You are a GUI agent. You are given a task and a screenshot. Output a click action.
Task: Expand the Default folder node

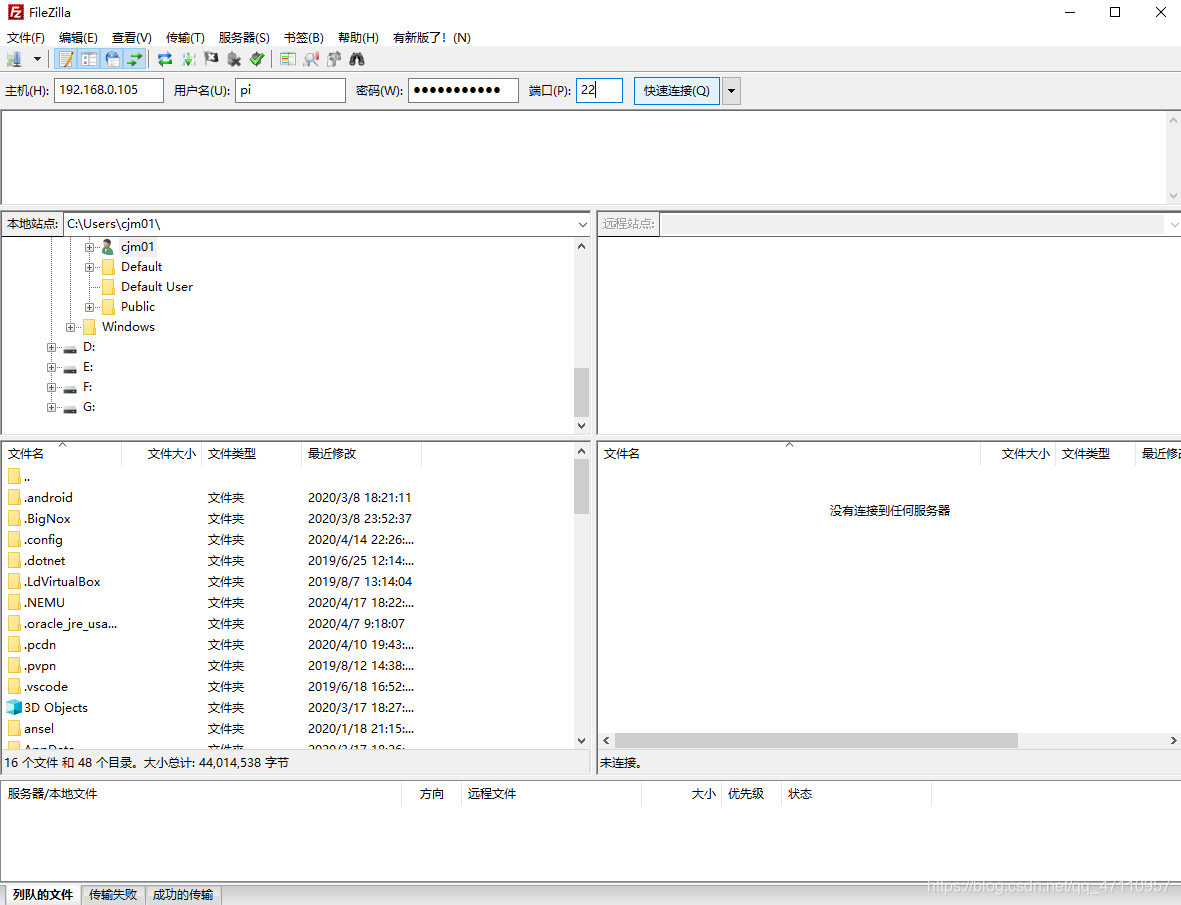click(x=89, y=267)
